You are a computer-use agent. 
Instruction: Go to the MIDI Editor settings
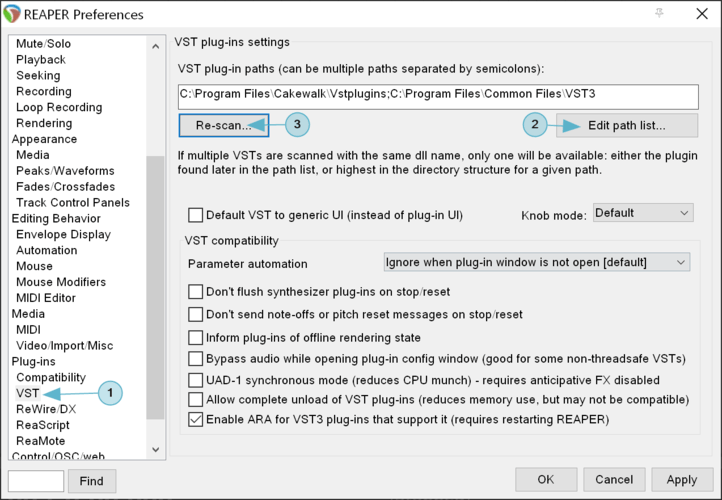[x=46, y=298]
